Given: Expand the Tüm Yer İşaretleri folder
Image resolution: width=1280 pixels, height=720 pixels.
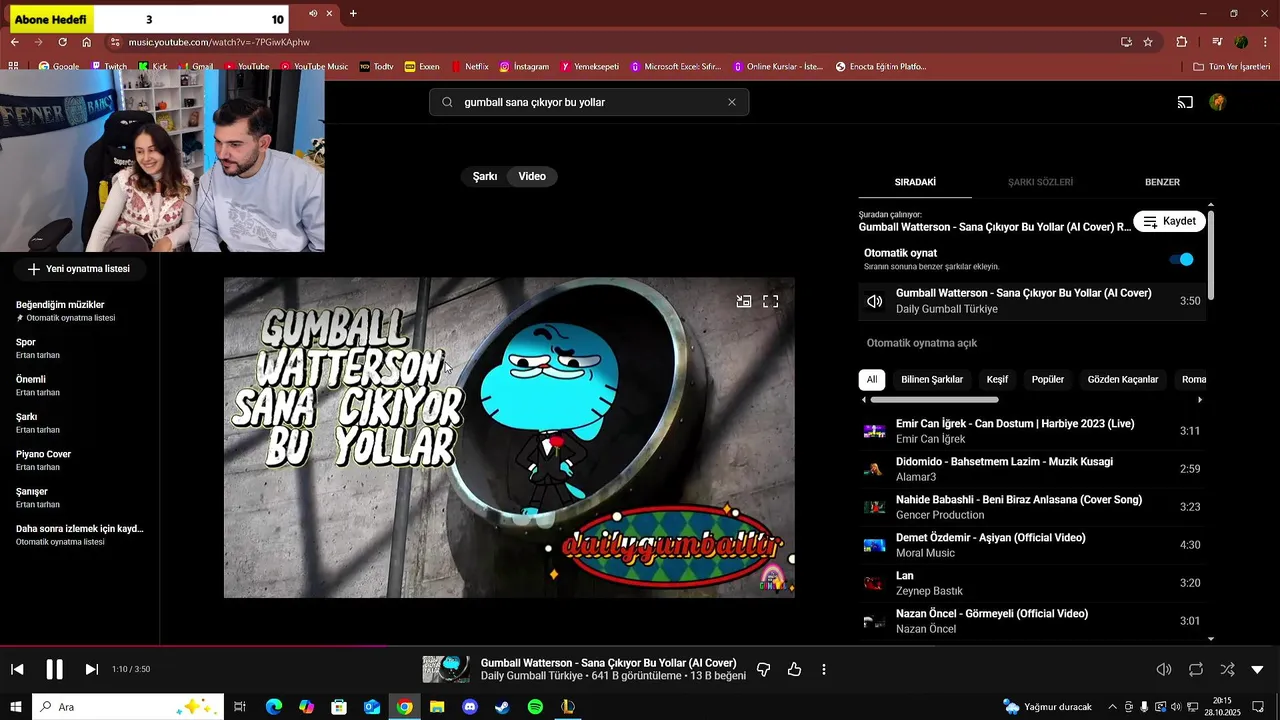Looking at the screenshot, I should coord(1231,66).
